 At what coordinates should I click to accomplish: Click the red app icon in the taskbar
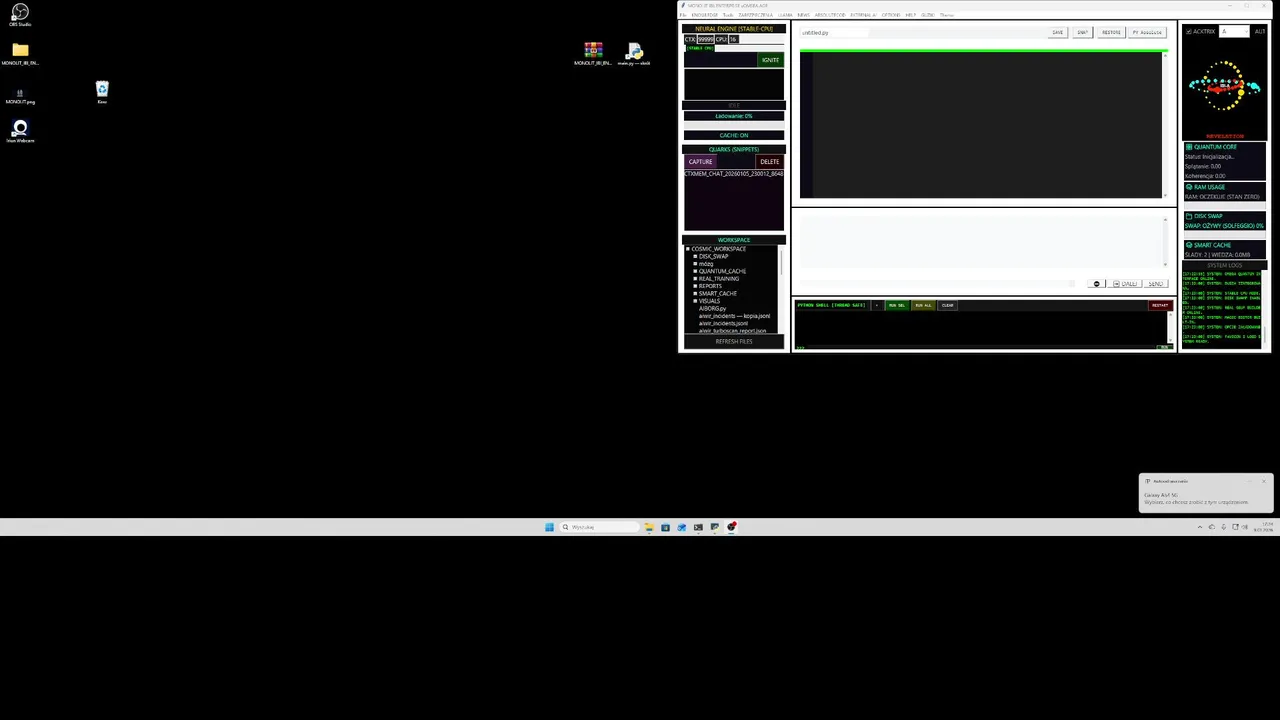click(x=732, y=527)
